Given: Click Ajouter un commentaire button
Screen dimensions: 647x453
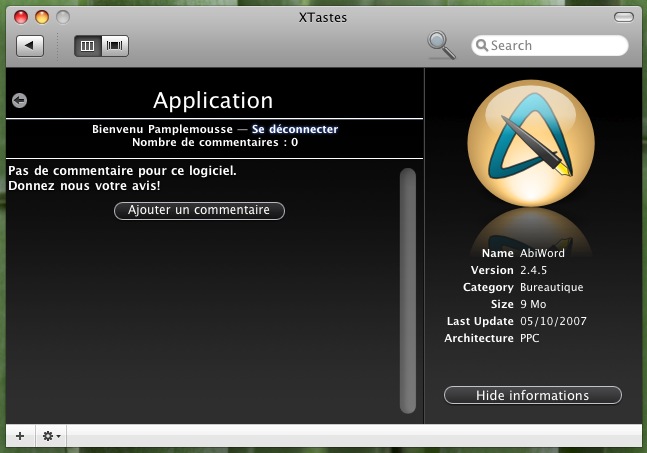Looking at the screenshot, I should coord(199,210).
